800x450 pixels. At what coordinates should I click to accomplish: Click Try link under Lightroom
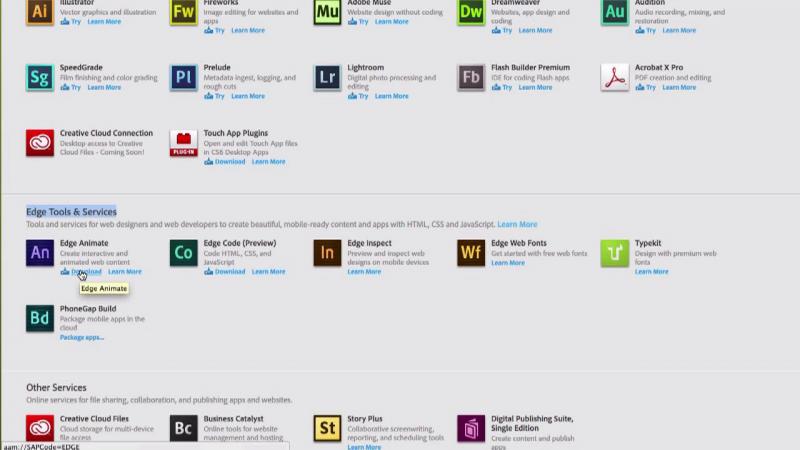point(362,97)
